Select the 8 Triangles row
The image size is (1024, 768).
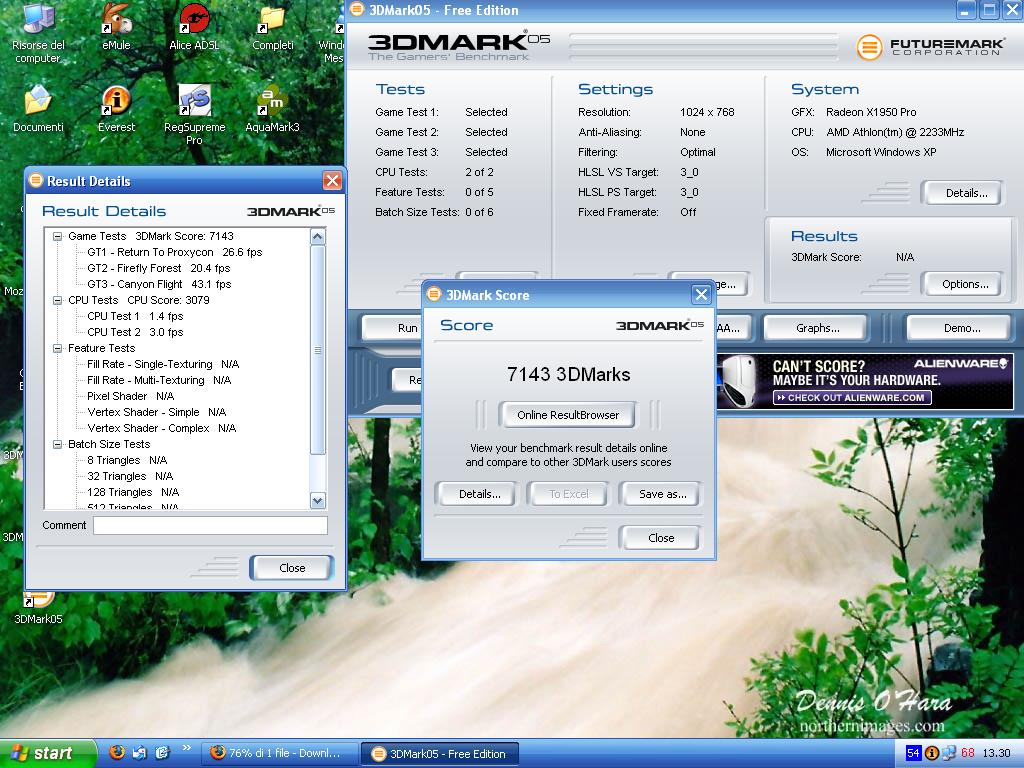127,460
